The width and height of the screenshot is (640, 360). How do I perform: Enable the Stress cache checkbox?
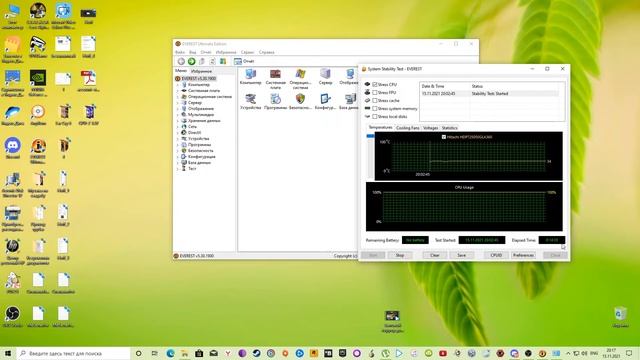pyautogui.click(x=375, y=100)
